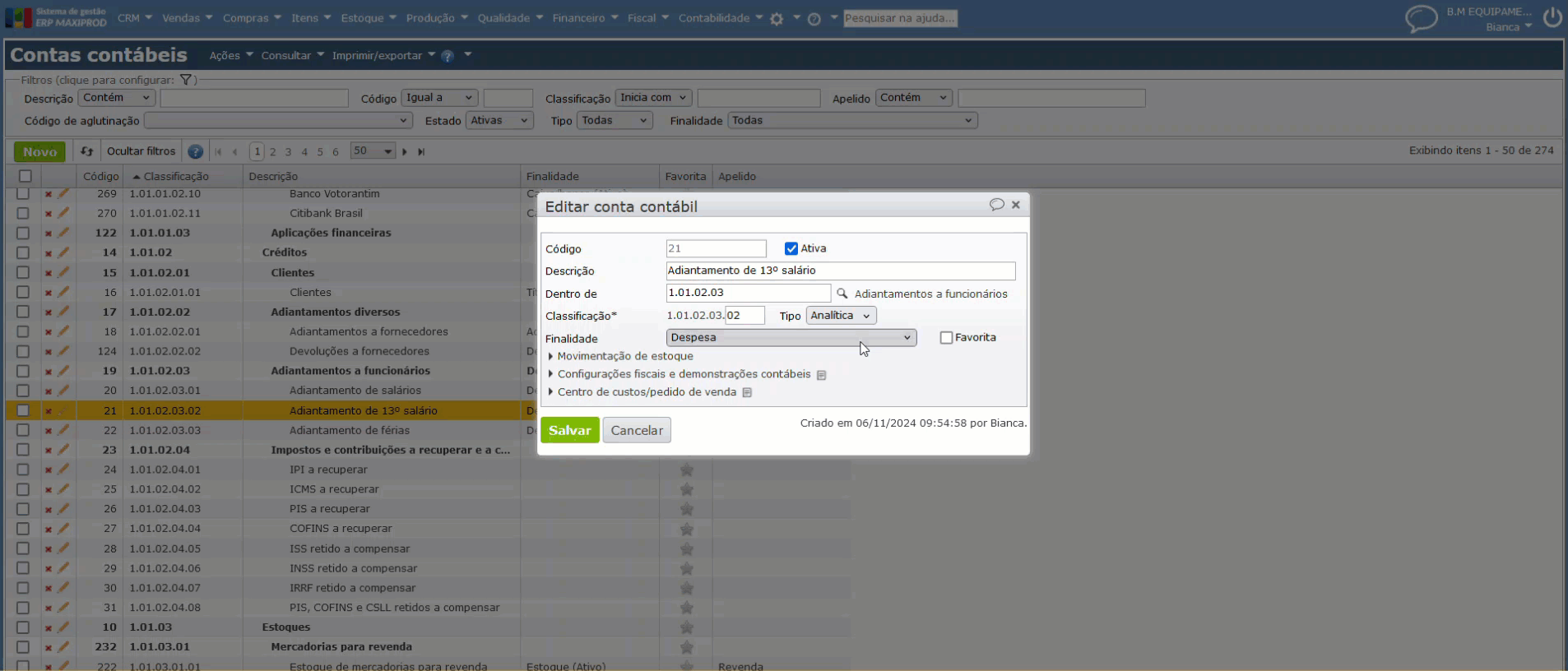Check the ICMS a recuperar row checkbox
The width and height of the screenshot is (1568, 671).
(x=23, y=489)
